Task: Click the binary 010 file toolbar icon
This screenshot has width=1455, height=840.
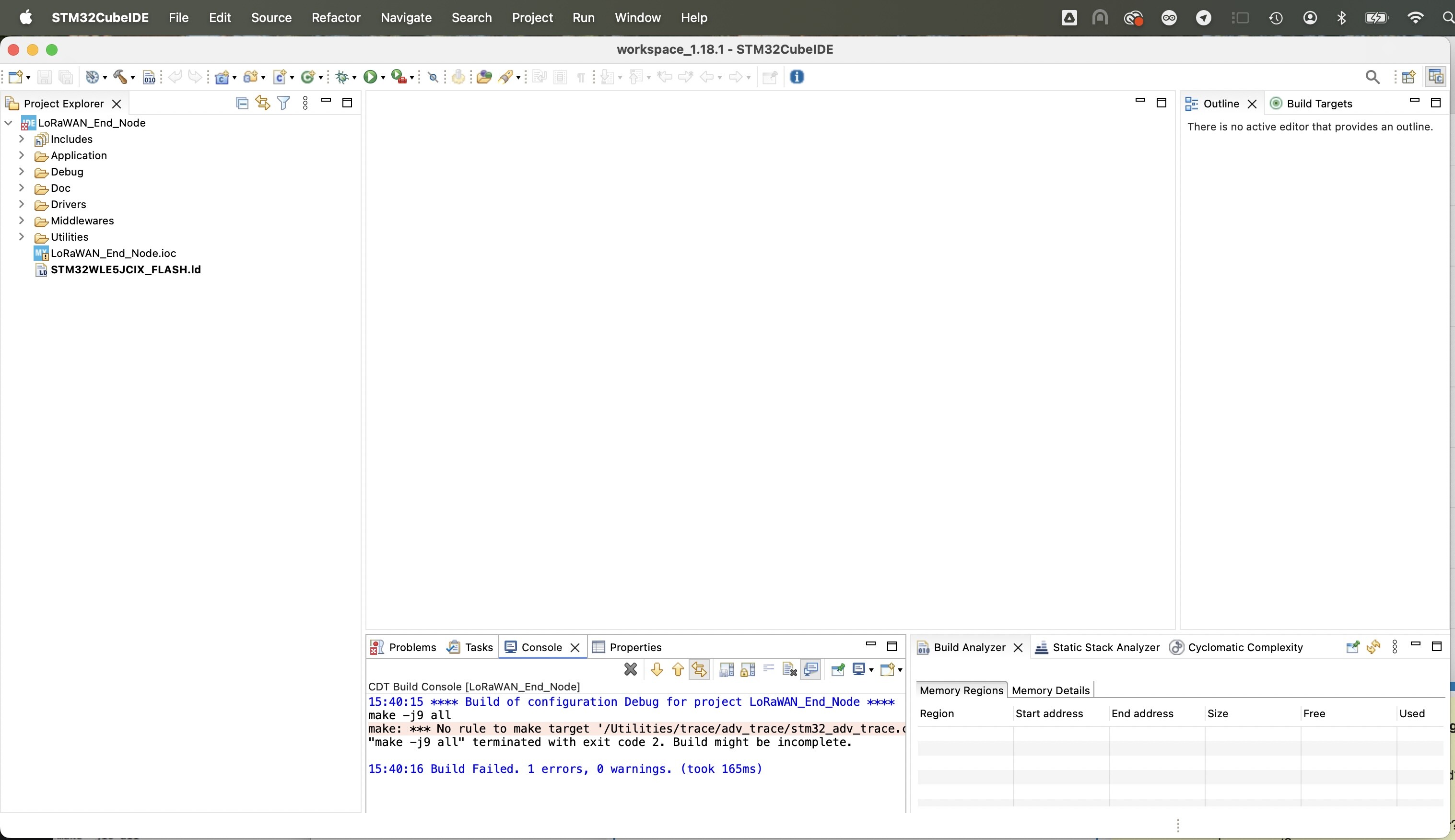Action: point(149,77)
